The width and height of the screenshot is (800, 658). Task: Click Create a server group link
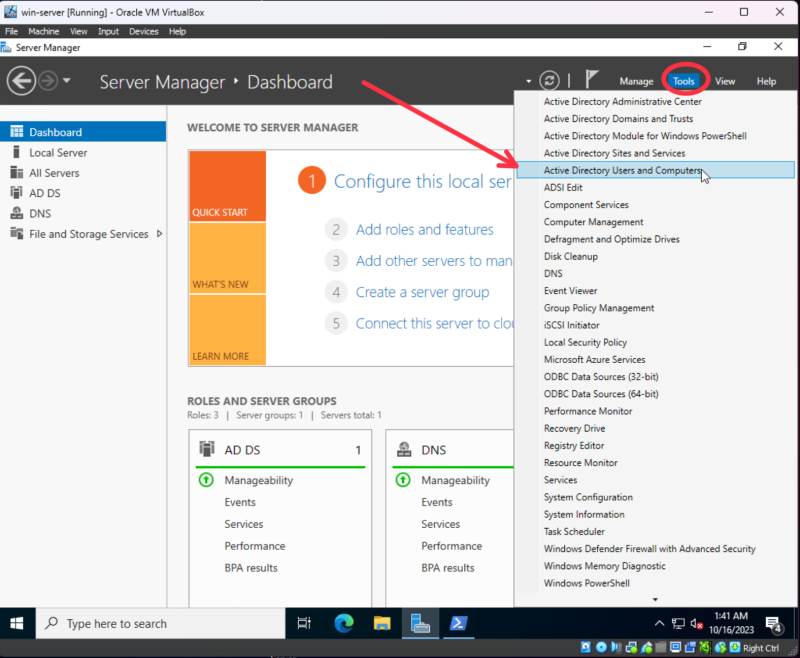(422, 292)
